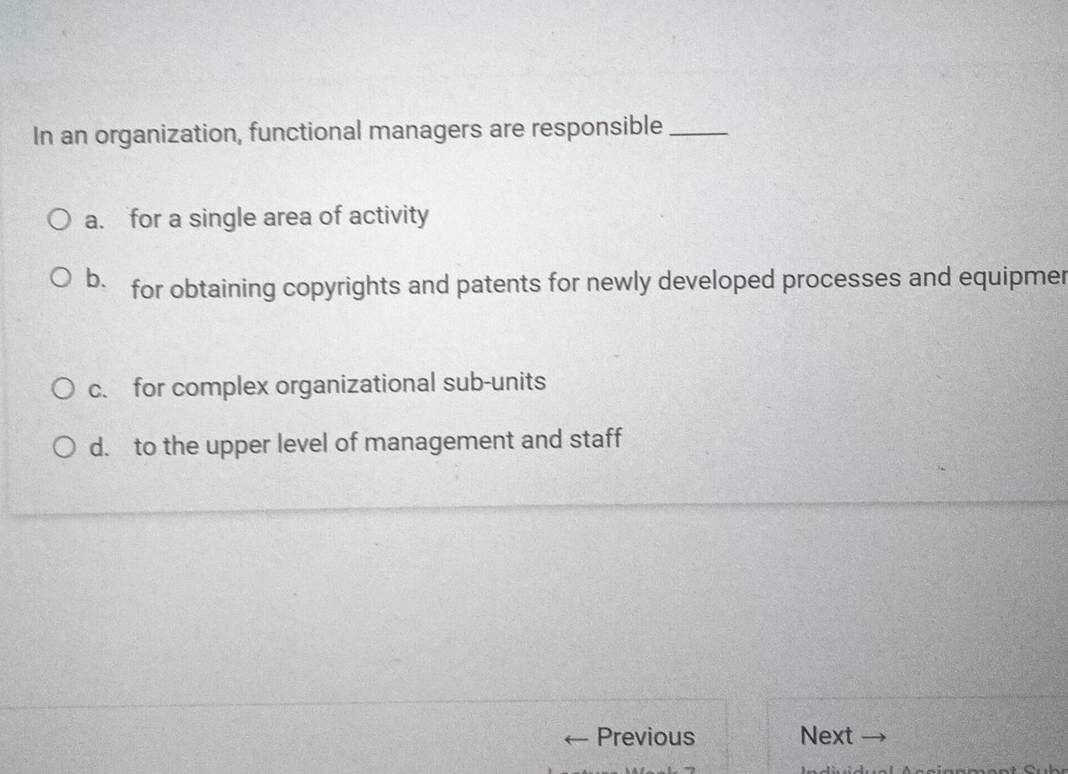Viewport: 1068px width, 774px height.
Task: Choose answer "for complex organizational sub-units"
Action: tap(338, 382)
